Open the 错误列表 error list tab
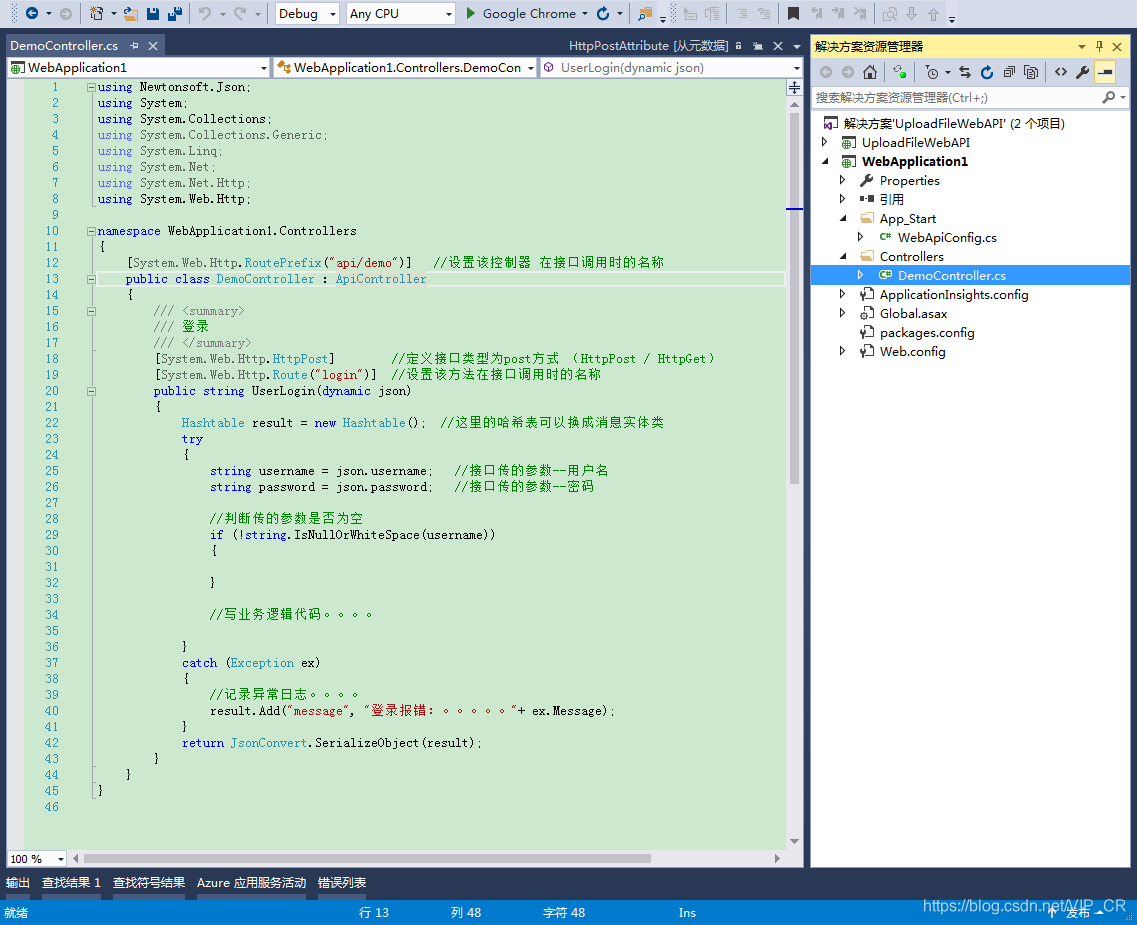The width and height of the screenshot is (1137, 925). 342,883
